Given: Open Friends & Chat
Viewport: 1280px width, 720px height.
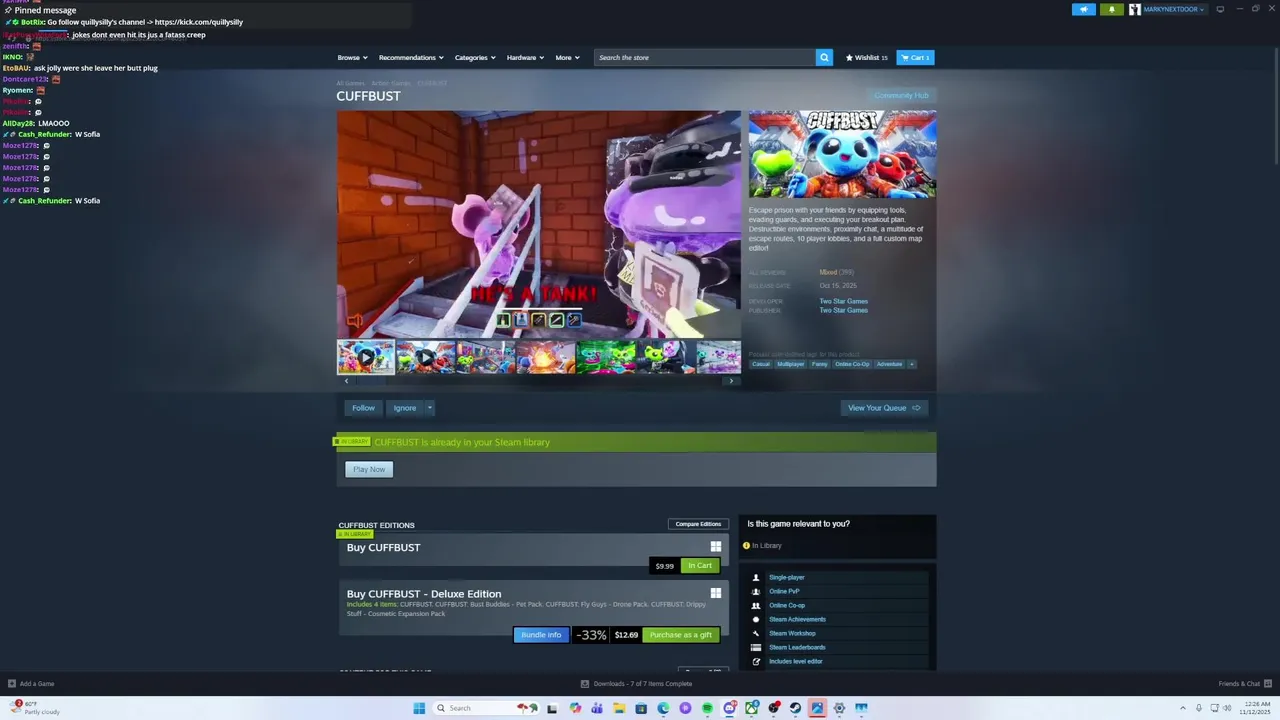Looking at the screenshot, I should pos(1244,684).
